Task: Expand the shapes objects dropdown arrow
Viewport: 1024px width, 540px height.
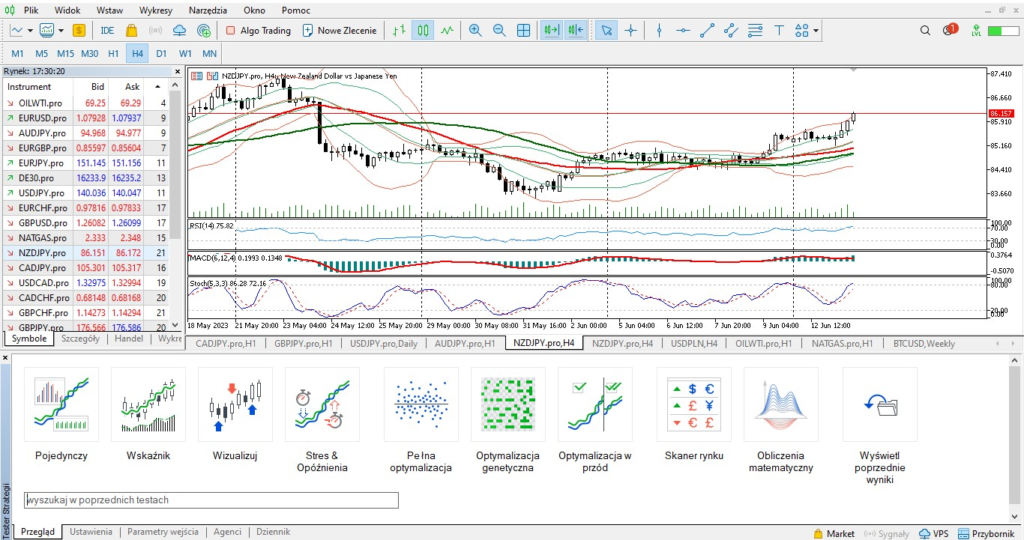Action: pyautogui.click(x=816, y=30)
